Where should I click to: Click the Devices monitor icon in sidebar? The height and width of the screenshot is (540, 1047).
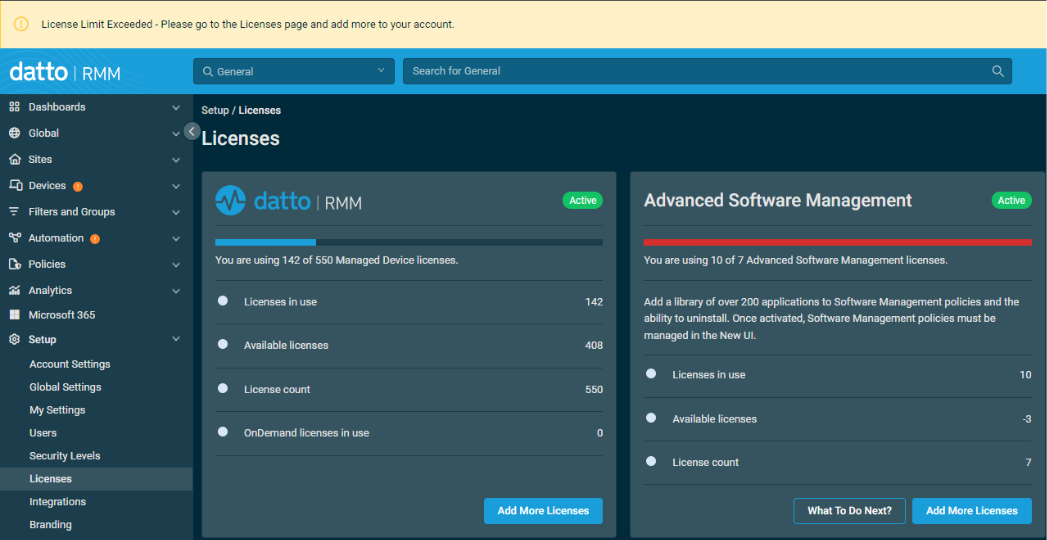point(15,186)
